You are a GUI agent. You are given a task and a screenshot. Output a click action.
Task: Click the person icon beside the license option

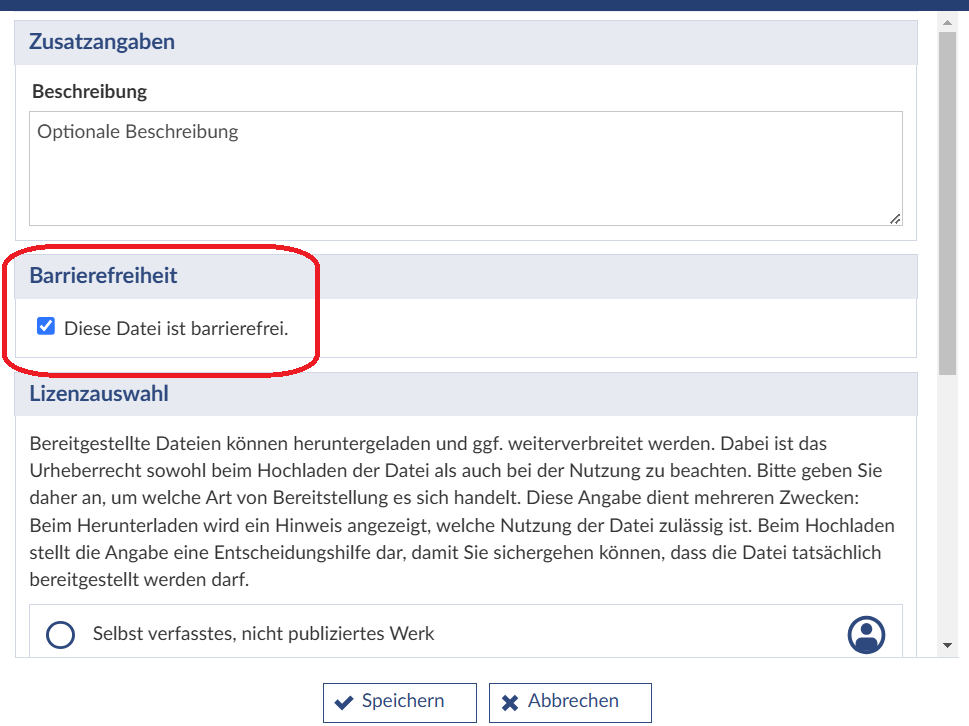[866, 634]
